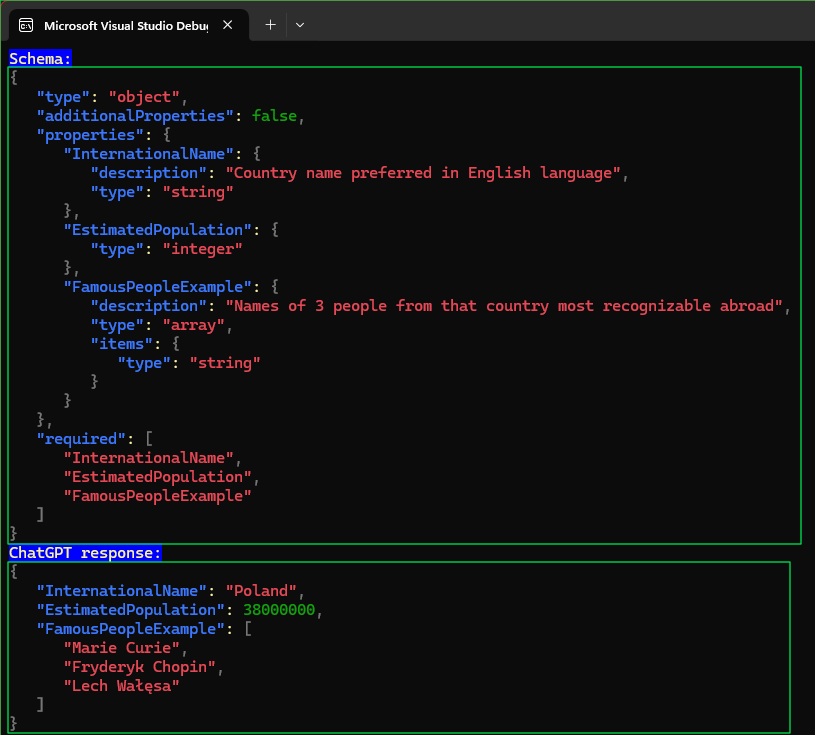Close the Microsoft Visual Studio Debug tab

click(227, 25)
